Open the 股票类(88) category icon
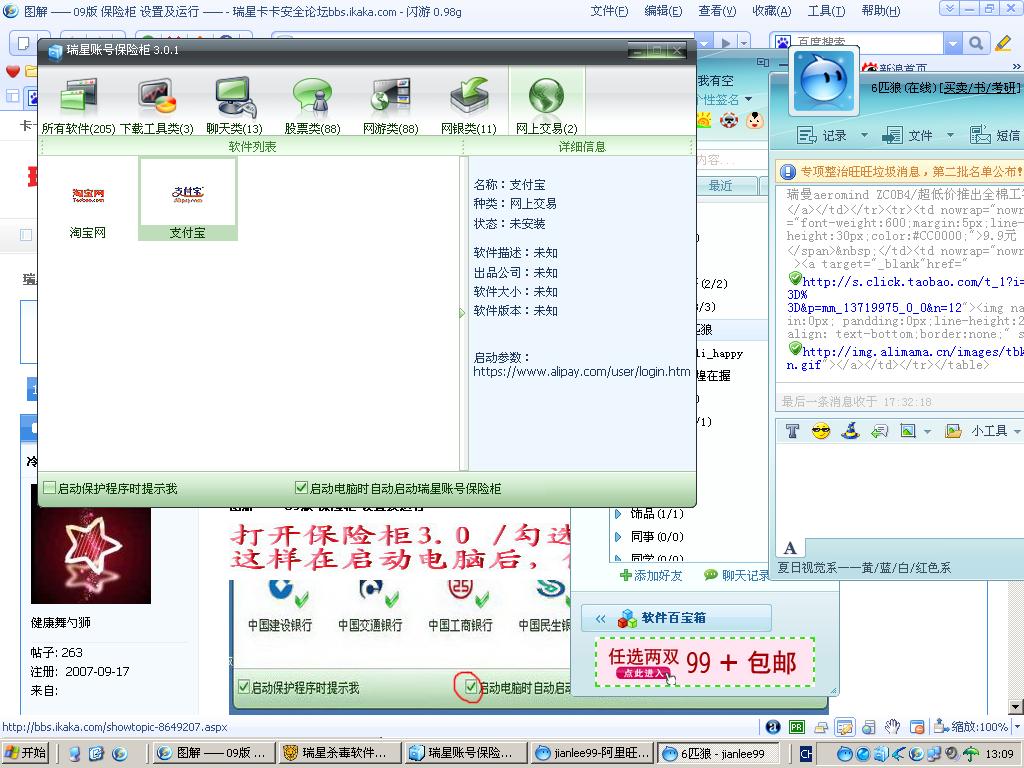This screenshot has height=768, width=1024. (x=312, y=104)
